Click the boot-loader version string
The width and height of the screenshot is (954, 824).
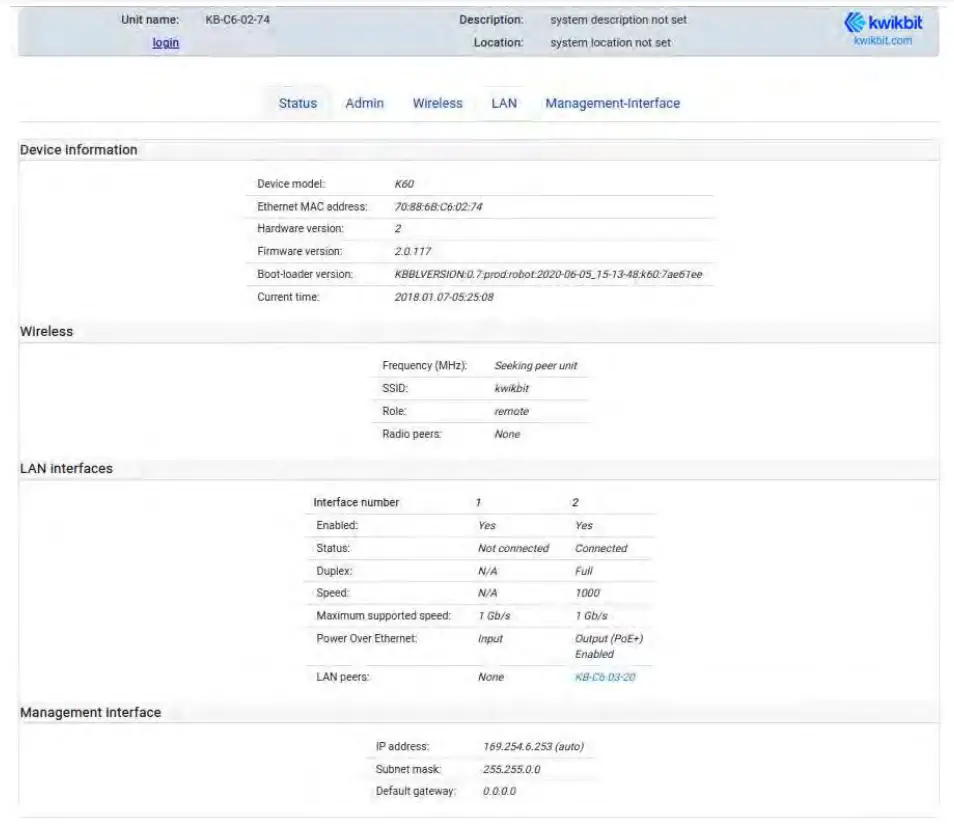(x=548, y=274)
